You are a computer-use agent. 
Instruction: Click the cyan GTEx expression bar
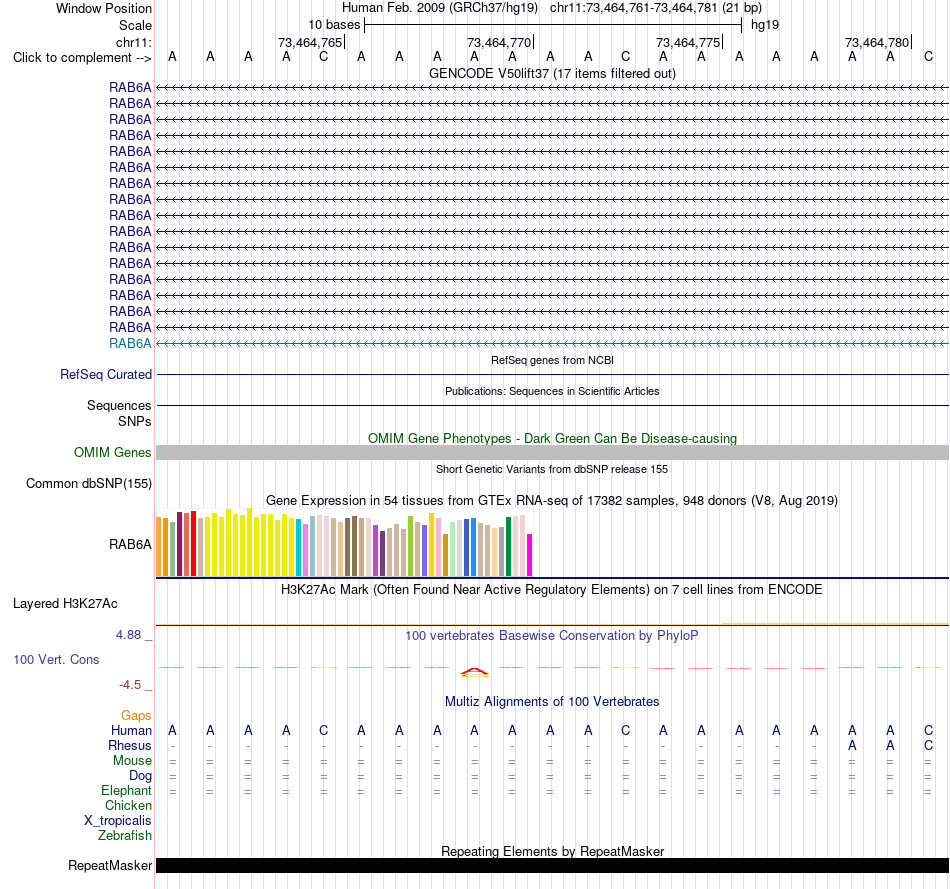299,547
